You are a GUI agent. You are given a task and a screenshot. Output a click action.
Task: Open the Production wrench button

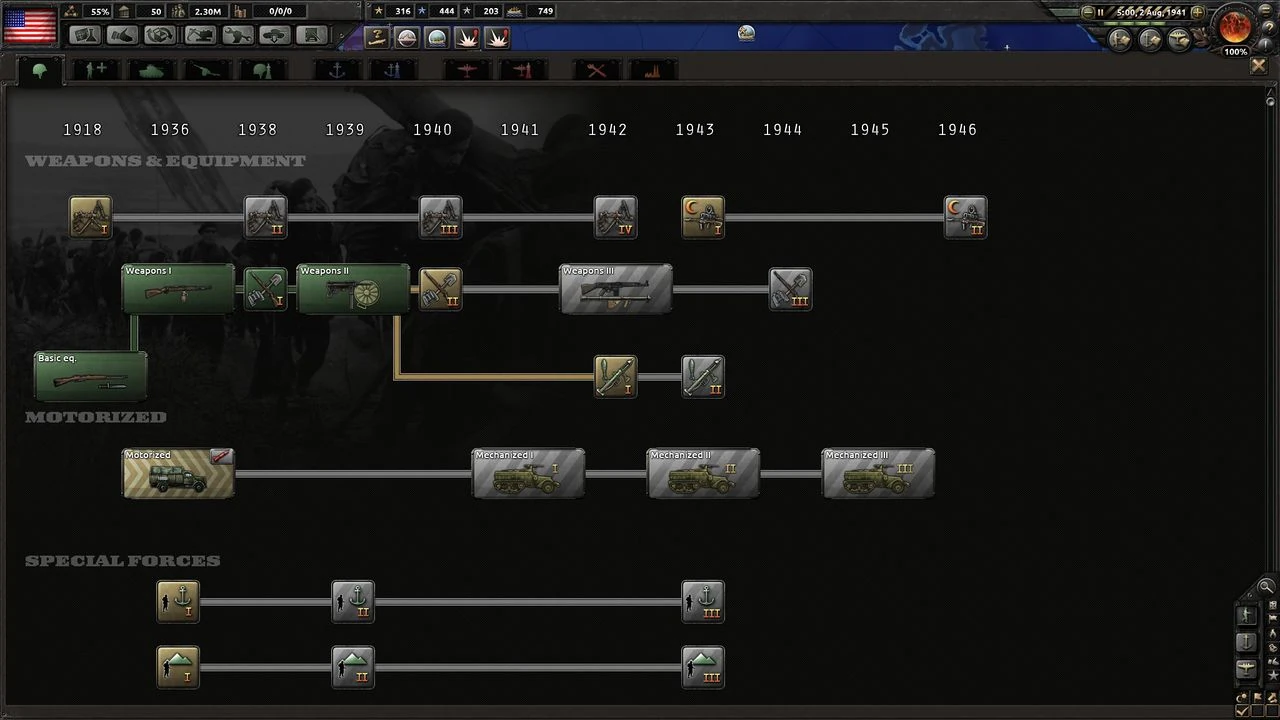click(x=237, y=35)
